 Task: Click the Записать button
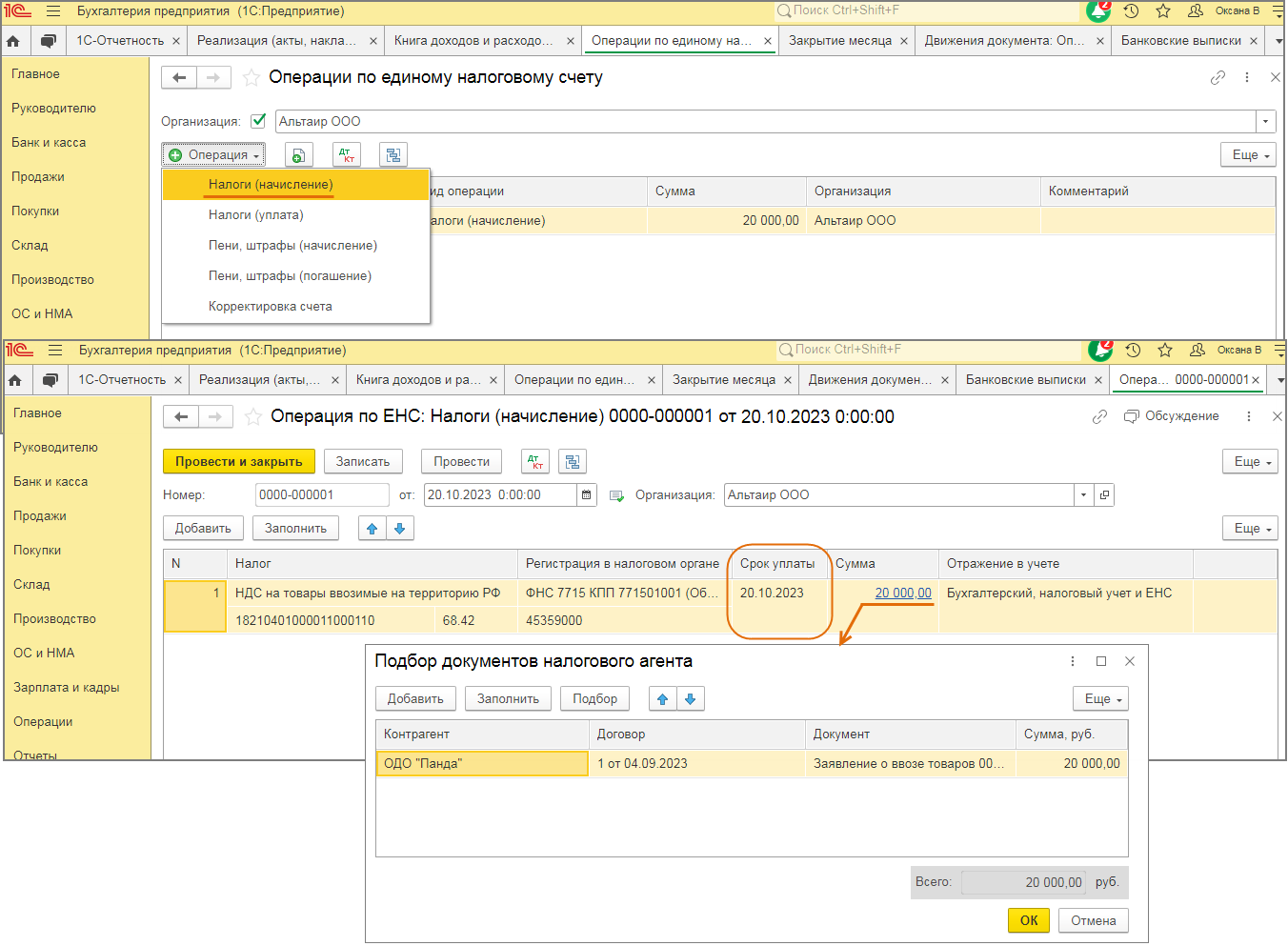[363, 462]
